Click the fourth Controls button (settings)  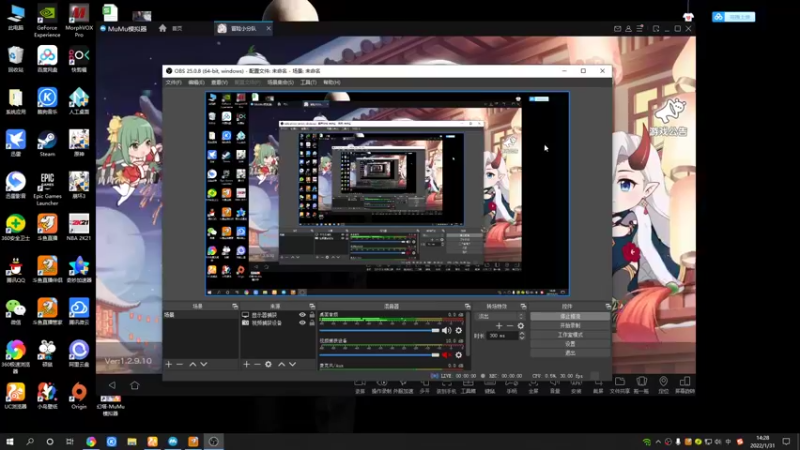click(x=570, y=344)
